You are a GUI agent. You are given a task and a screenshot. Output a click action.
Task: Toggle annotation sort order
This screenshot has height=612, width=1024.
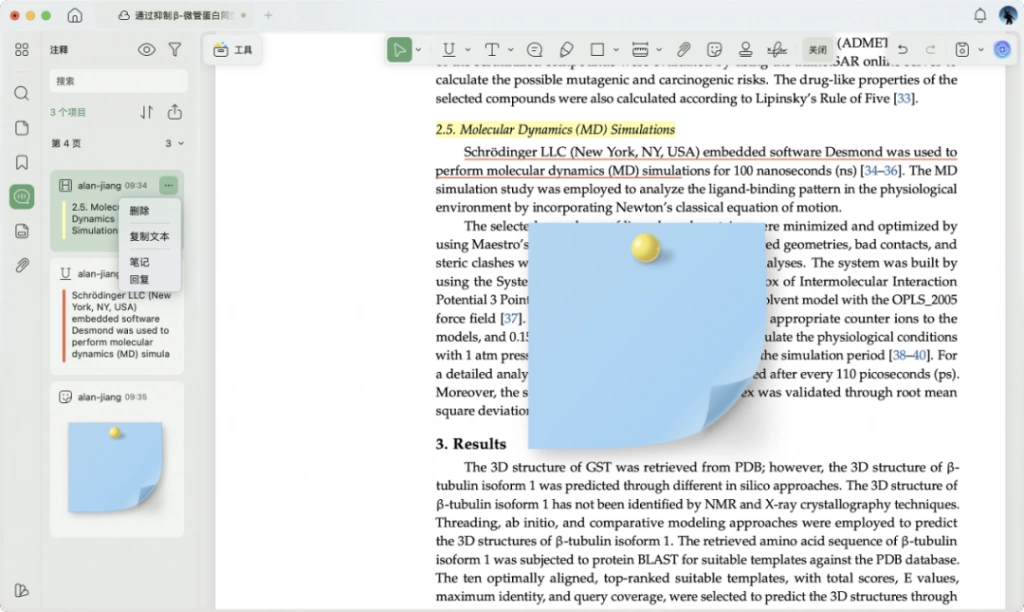click(146, 112)
